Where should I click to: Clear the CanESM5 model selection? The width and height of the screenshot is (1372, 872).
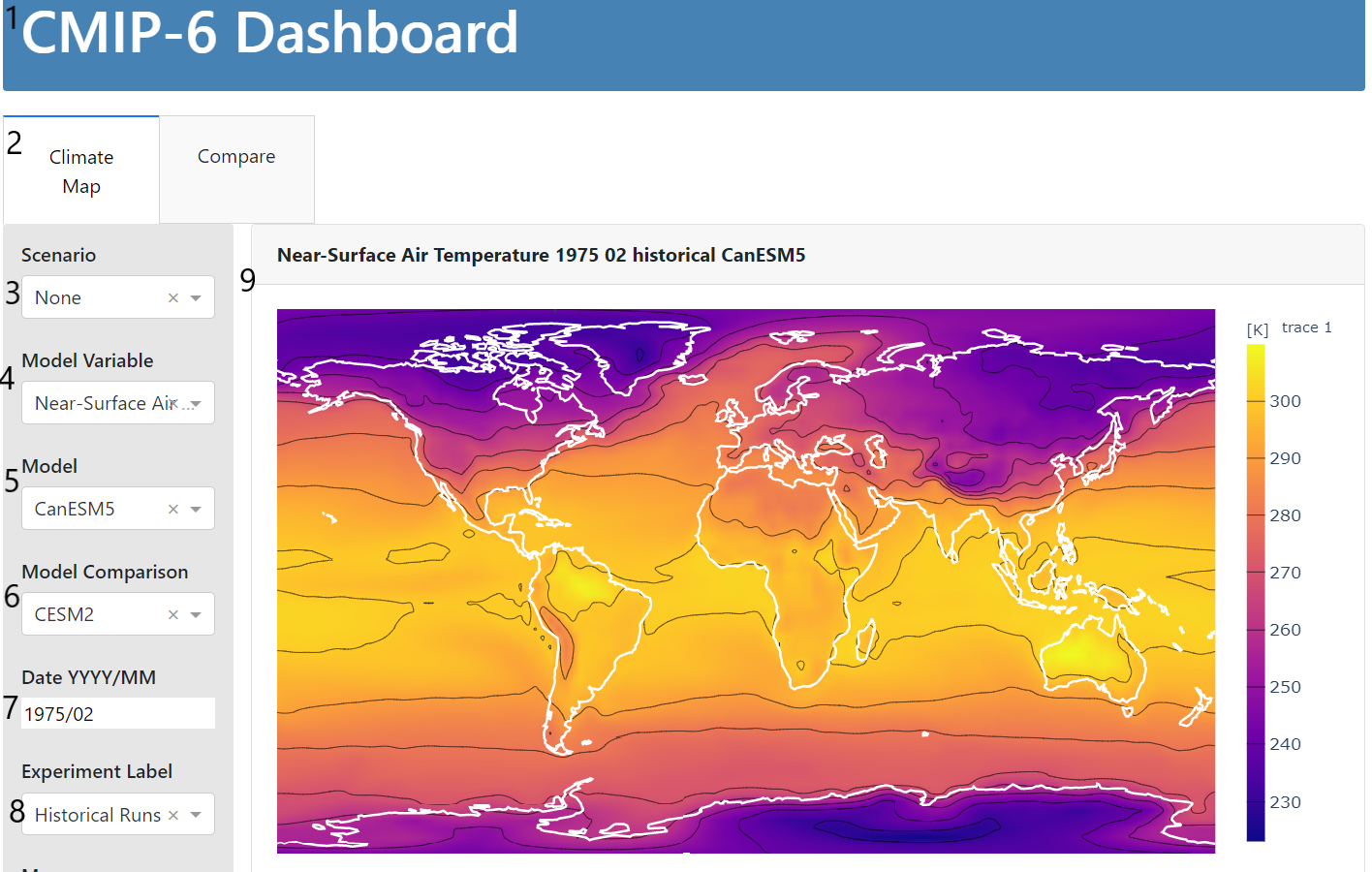173,509
